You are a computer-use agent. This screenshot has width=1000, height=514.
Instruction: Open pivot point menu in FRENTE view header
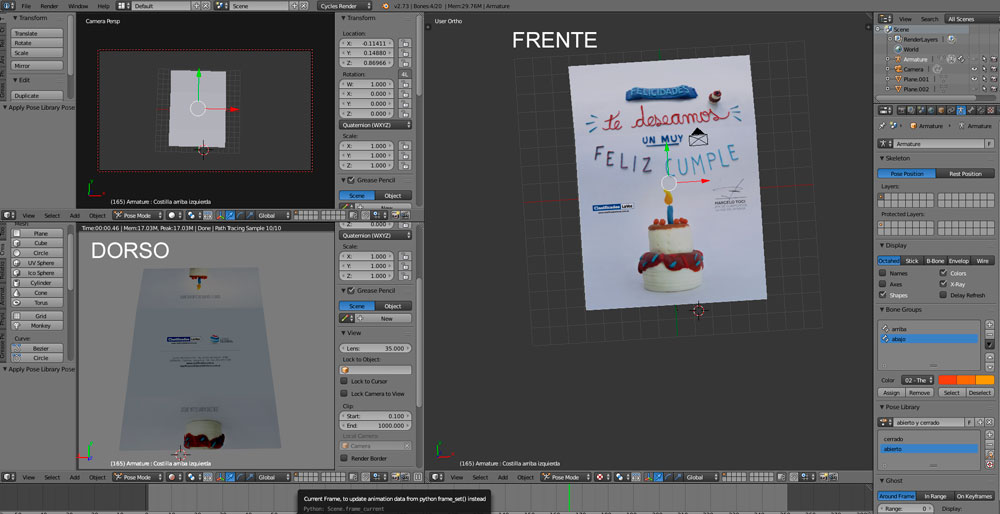click(623, 477)
